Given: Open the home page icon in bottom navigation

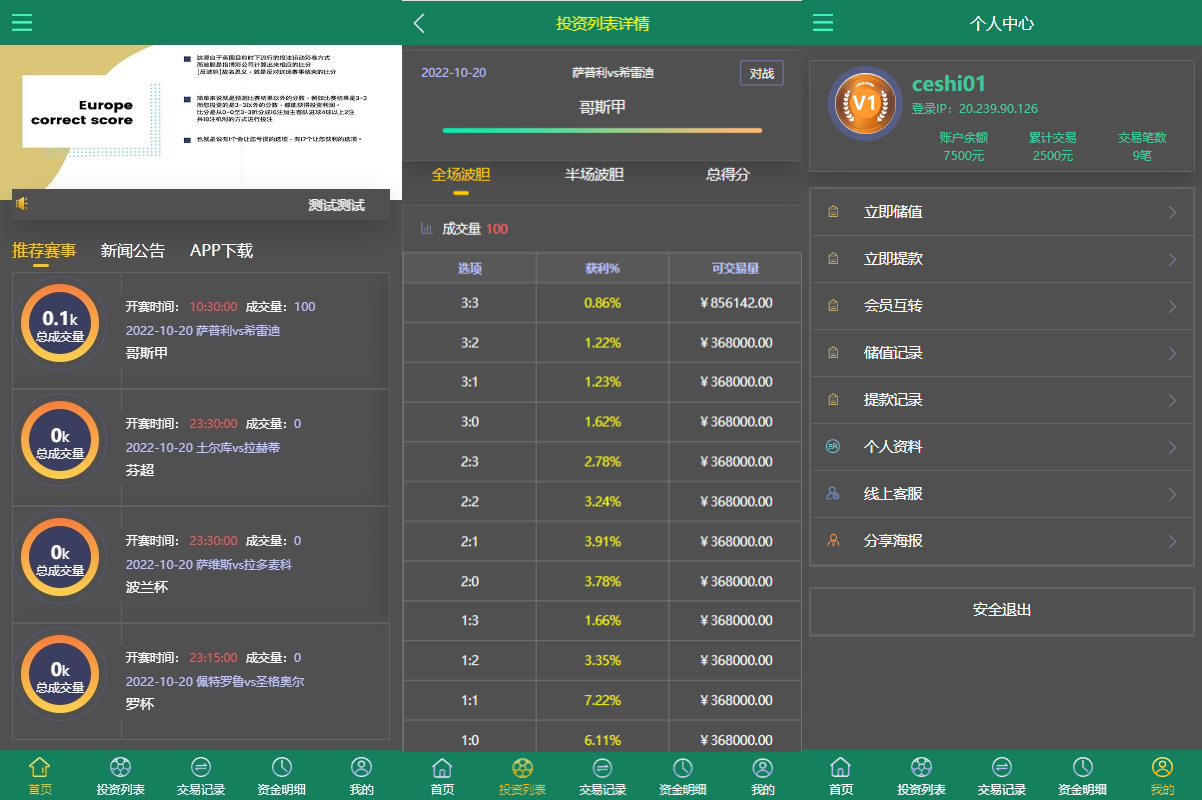Looking at the screenshot, I should coord(38,768).
